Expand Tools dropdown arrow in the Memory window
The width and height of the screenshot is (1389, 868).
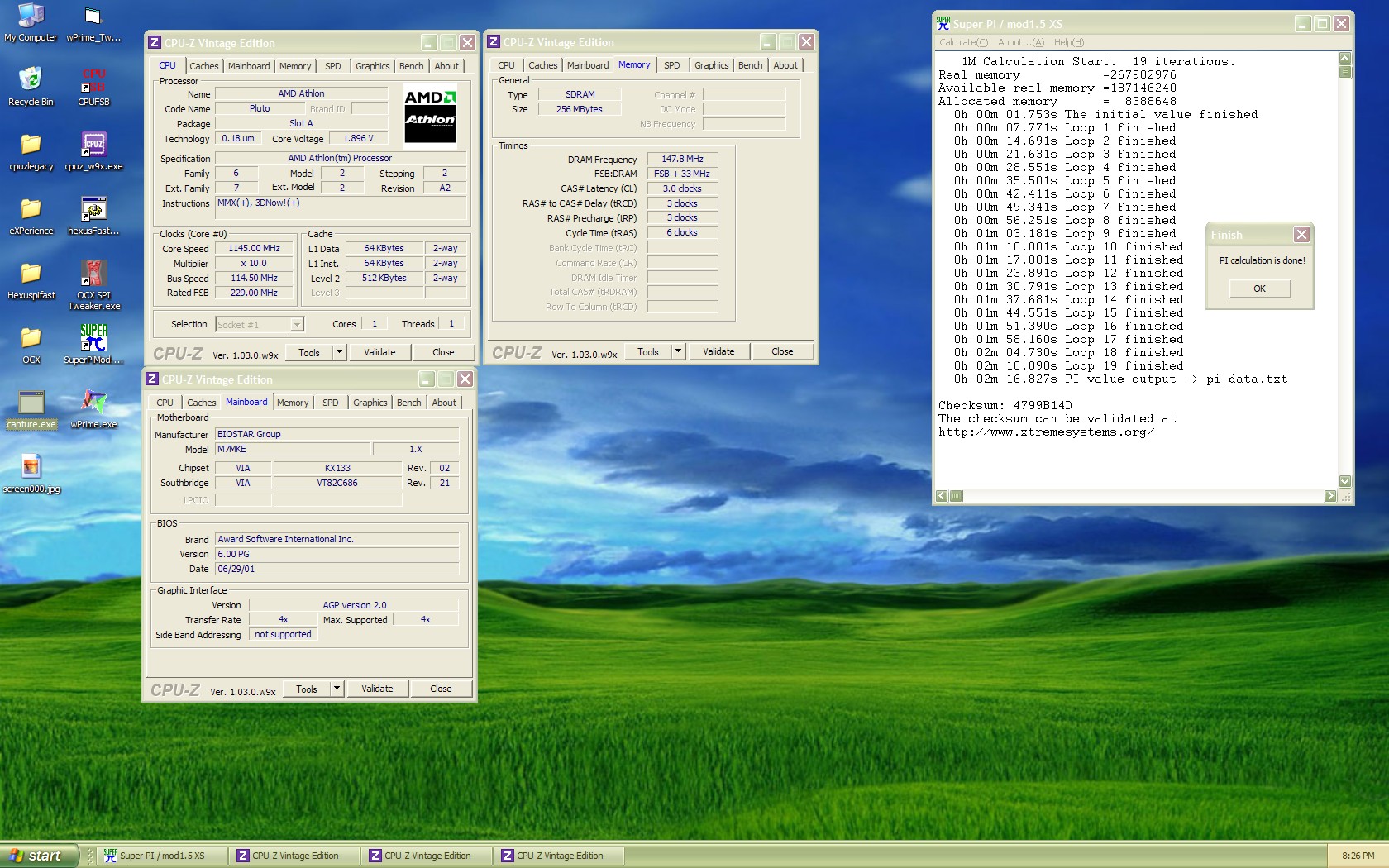(678, 351)
